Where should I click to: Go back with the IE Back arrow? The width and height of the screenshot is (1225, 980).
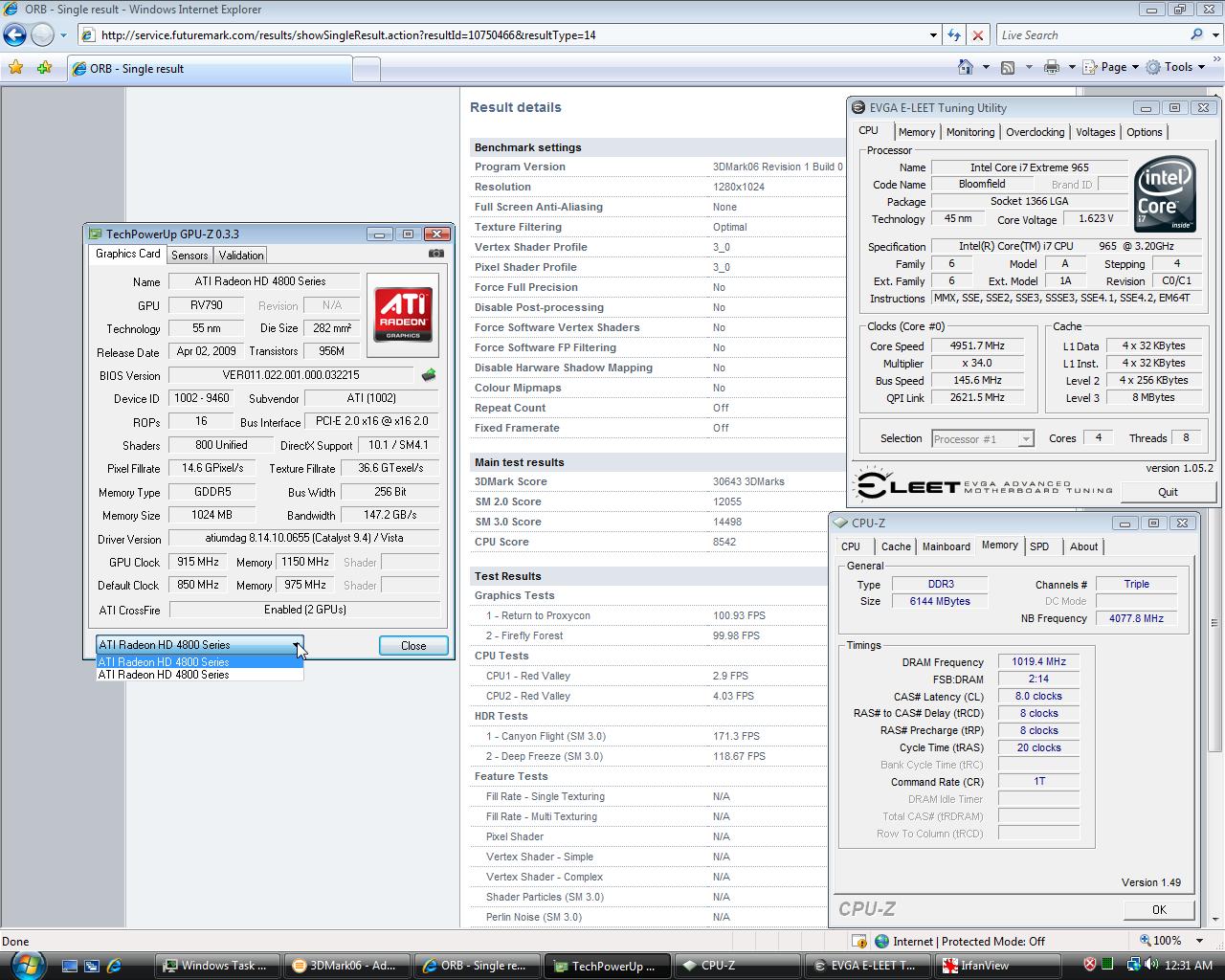pos(14,35)
